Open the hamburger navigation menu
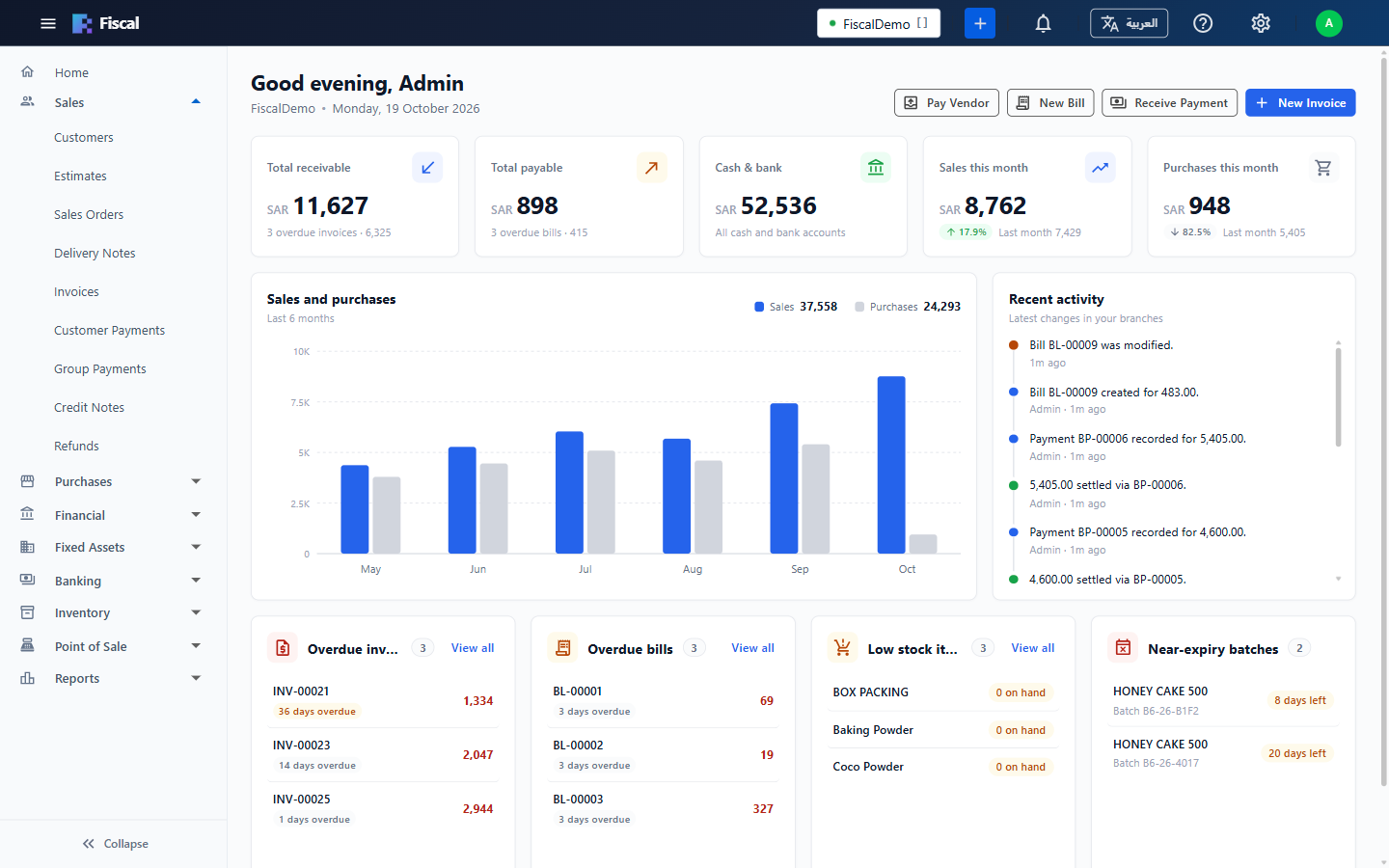Viewport: 1389px width, 868px height. coord(48,23)
